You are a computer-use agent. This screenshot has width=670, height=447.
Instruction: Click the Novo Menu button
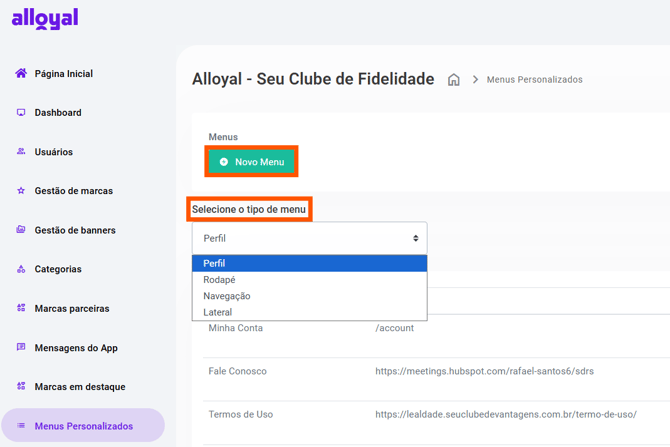(x=251, y=162)
